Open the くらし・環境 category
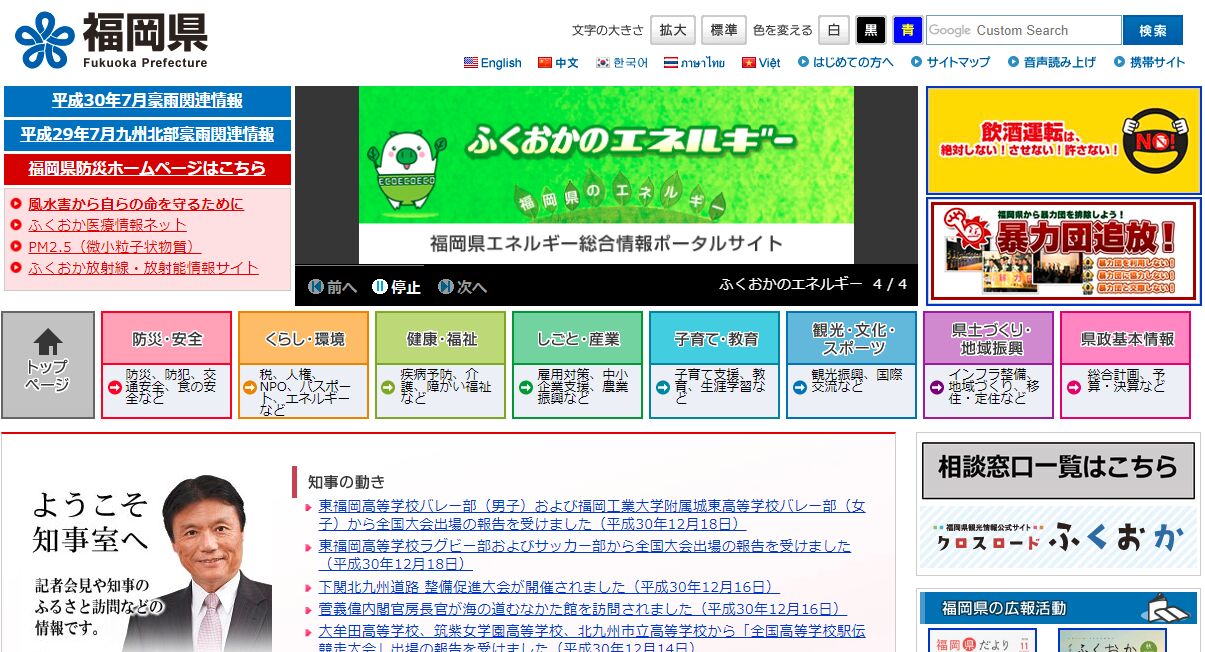Viewport: 1205px width, 652px height. (x=304, y=339)
